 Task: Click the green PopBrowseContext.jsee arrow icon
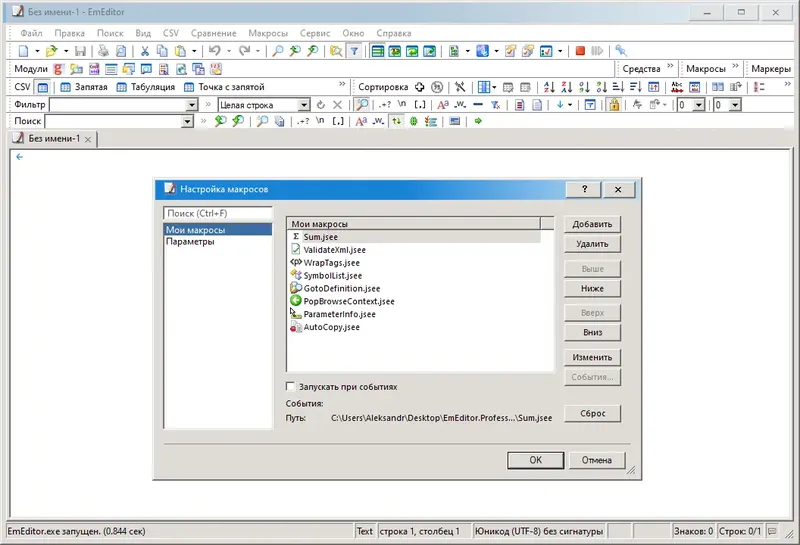[295, 301]
